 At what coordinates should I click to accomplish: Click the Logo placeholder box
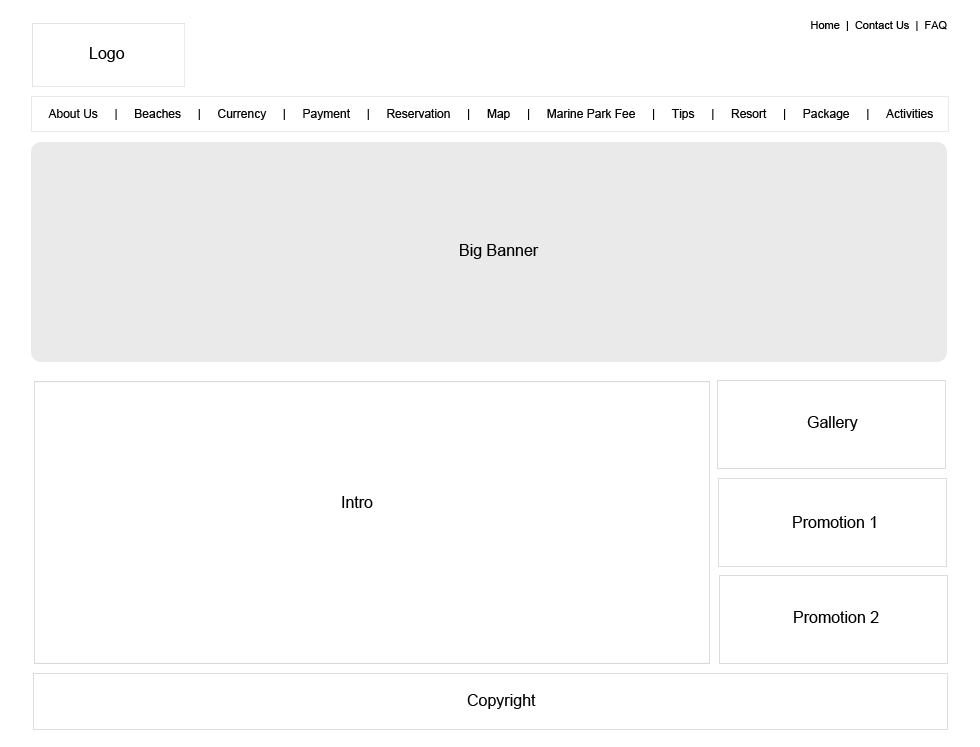108,55
